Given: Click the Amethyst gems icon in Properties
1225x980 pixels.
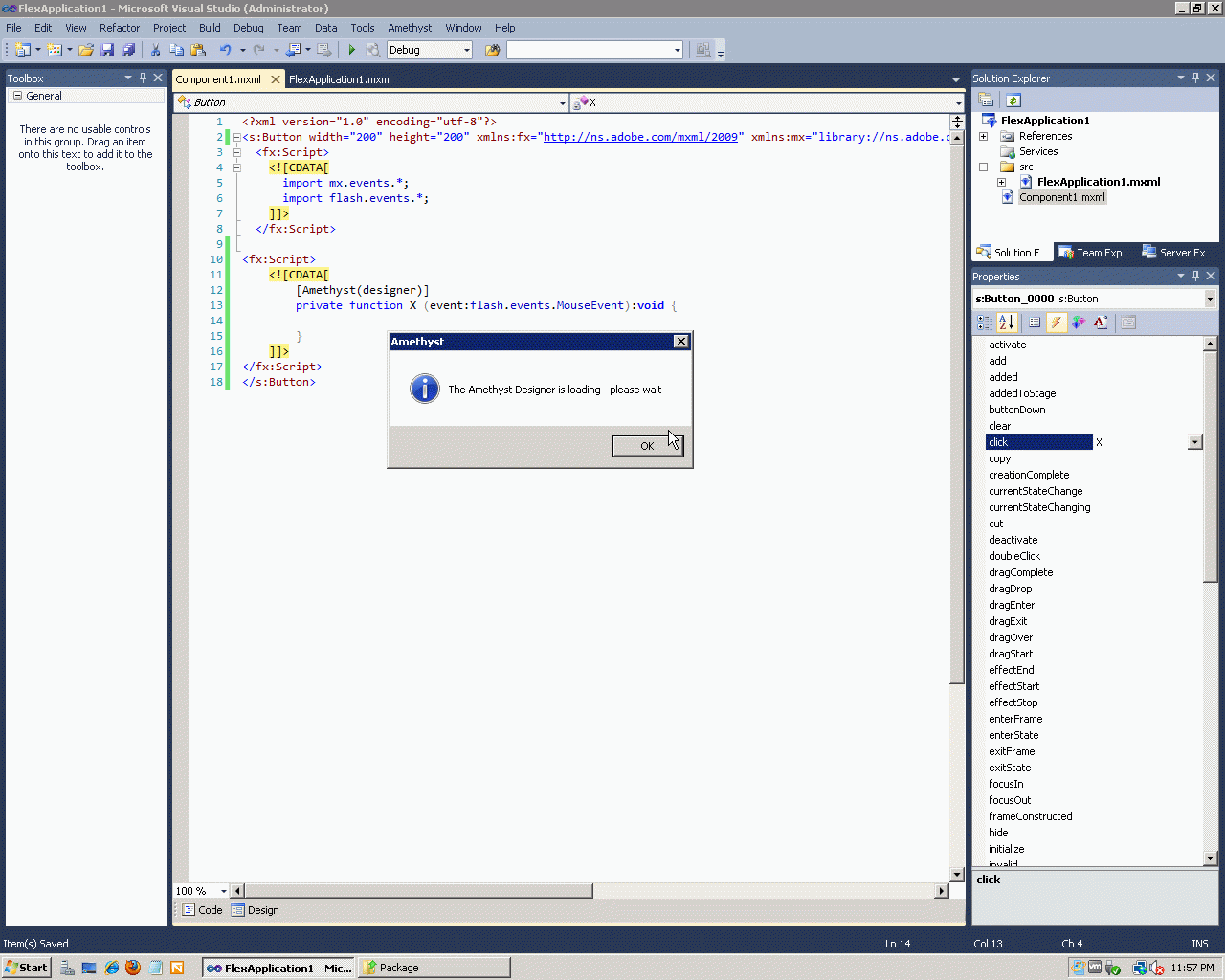Looking at the screenshot, I should point(1079,323).
